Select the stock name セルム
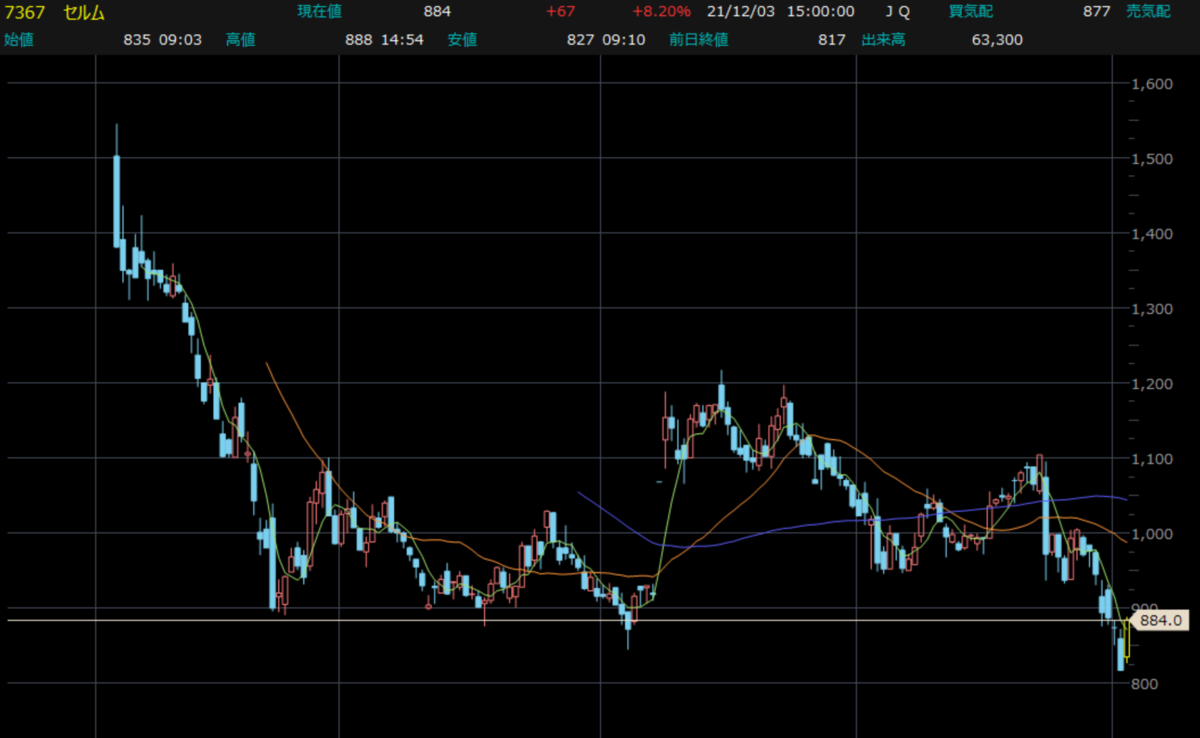 point(85,12)
